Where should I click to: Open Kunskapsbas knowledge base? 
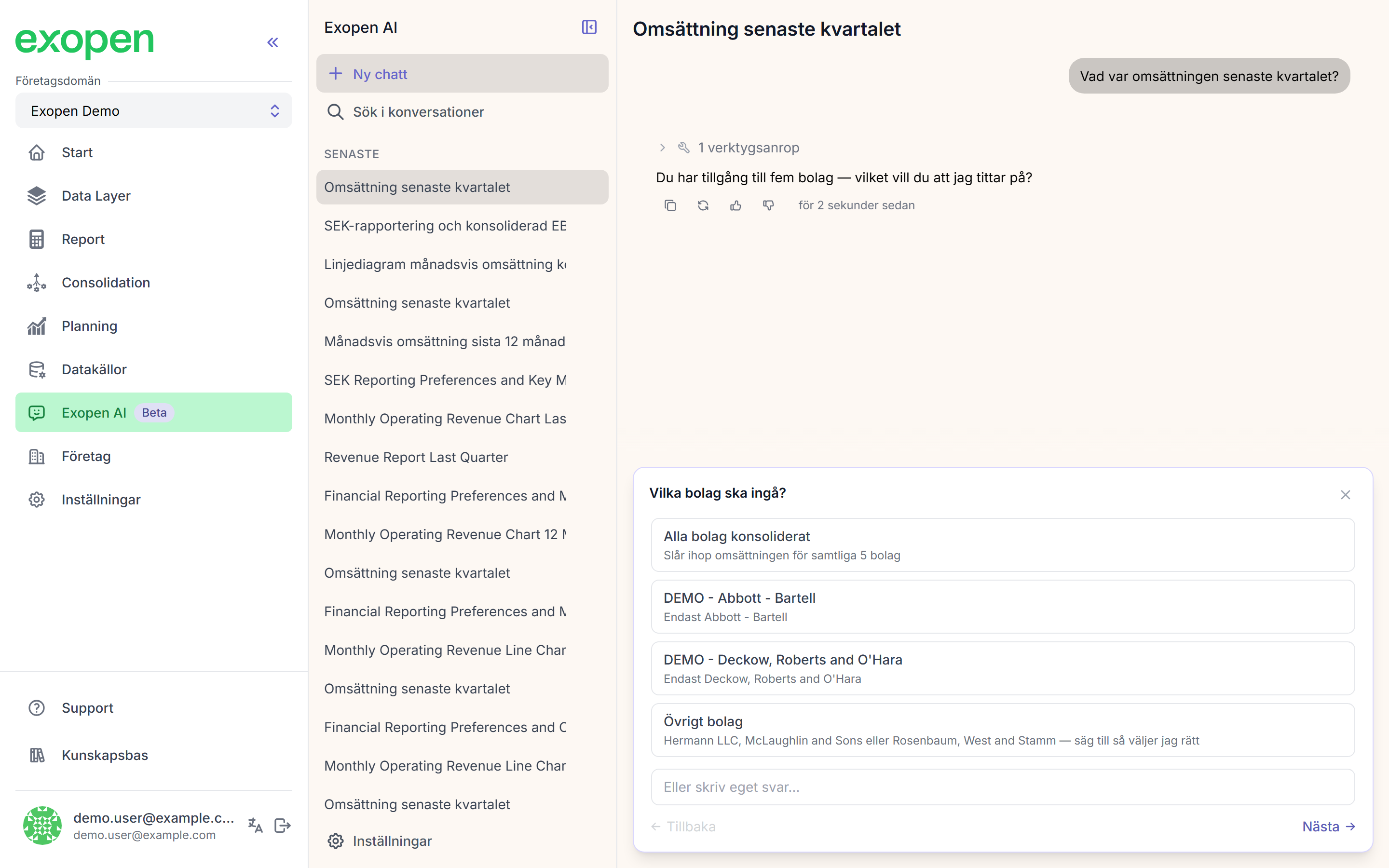(154, 755)
